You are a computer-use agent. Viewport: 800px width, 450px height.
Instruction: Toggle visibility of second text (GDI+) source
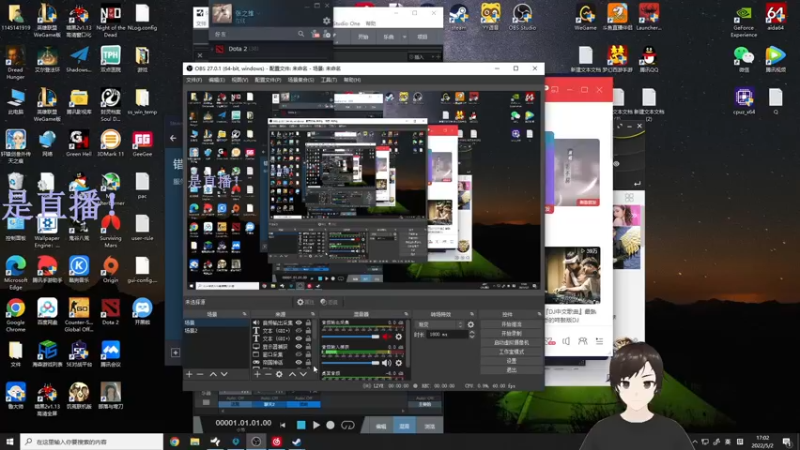299,339
